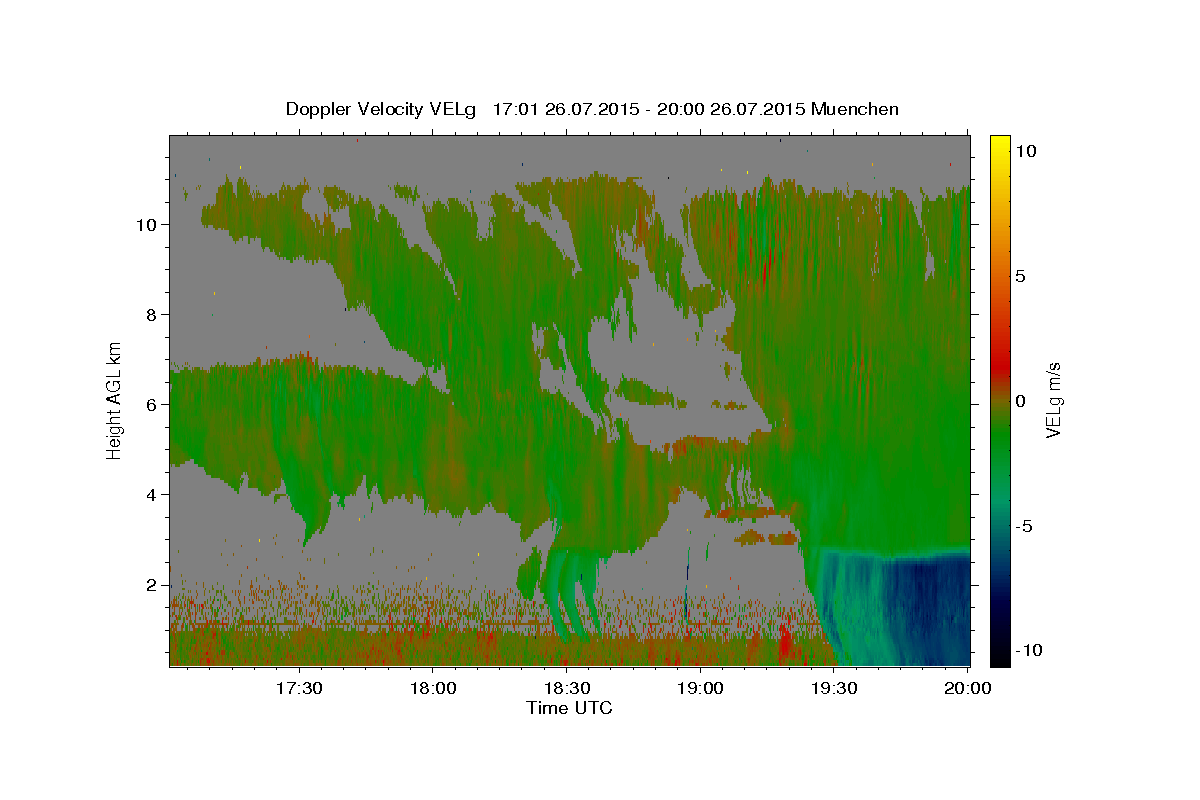
Task: Click the 18:00 time axis tick label
Action: pos(432,689)
